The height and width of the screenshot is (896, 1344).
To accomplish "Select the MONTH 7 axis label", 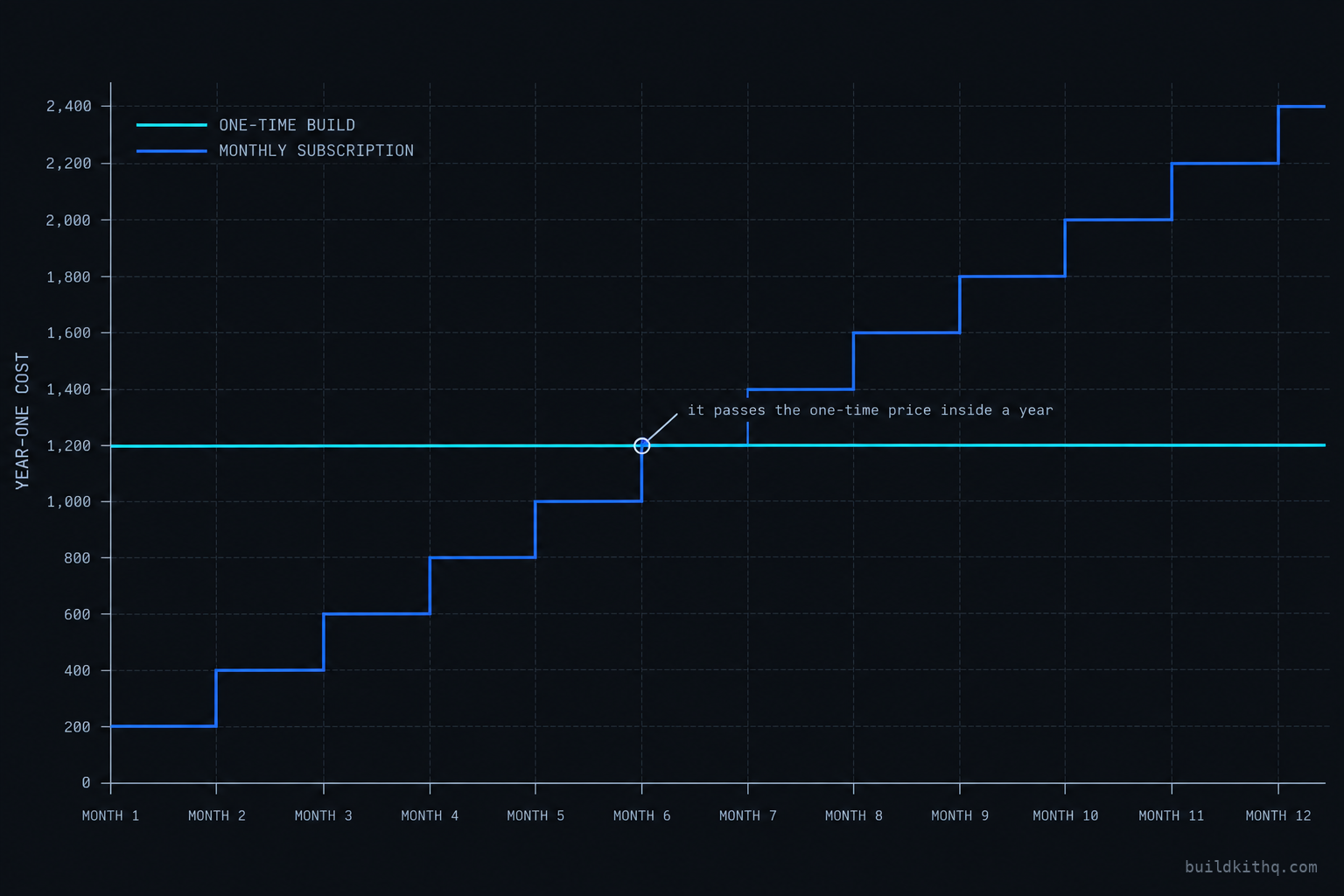I will (x=748, y=815).
